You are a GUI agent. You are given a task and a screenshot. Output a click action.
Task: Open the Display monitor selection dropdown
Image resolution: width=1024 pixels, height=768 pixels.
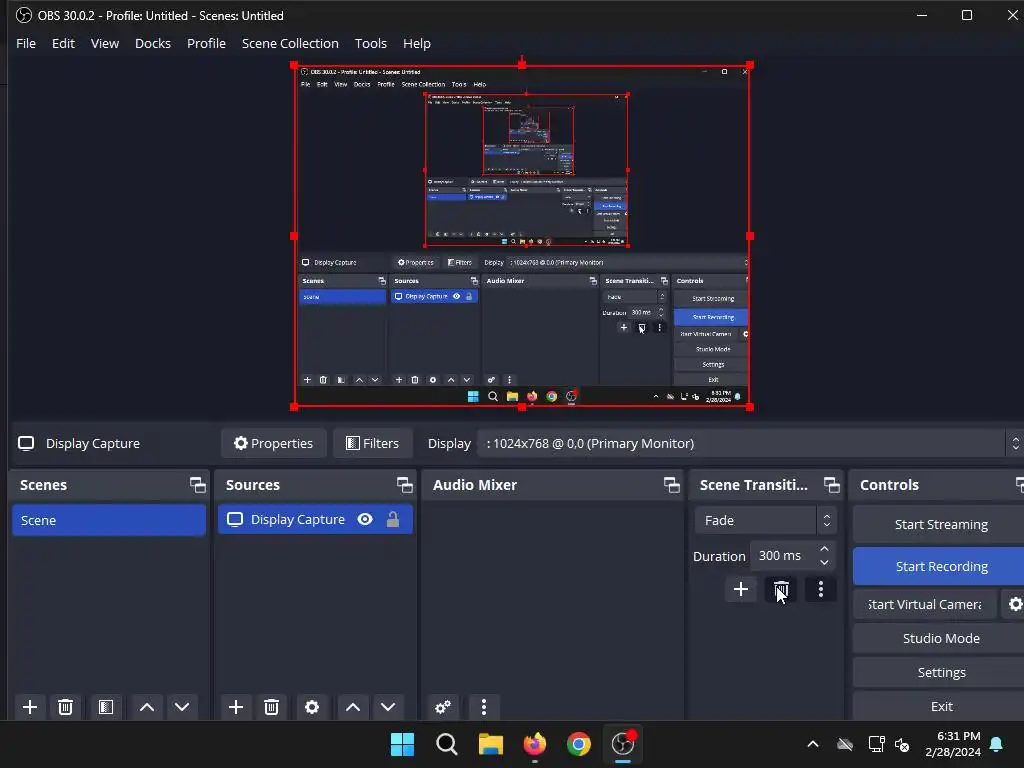point(749,443)
